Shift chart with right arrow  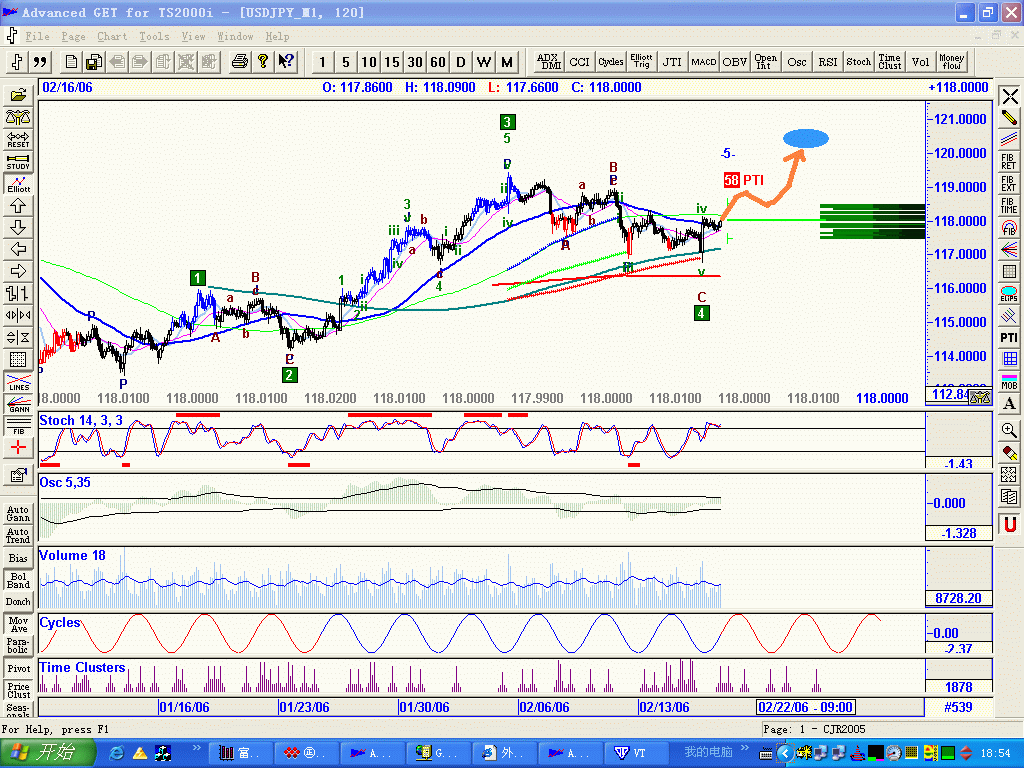18,271
